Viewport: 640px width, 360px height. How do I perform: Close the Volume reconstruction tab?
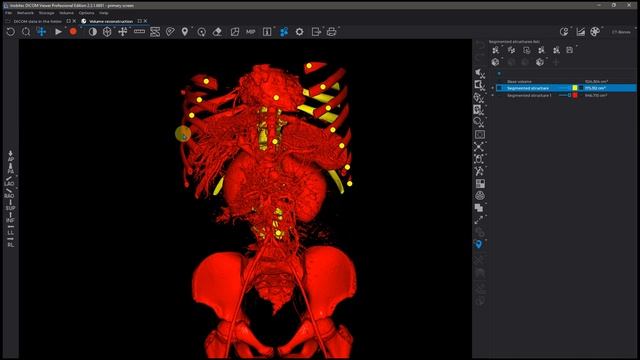145,21
